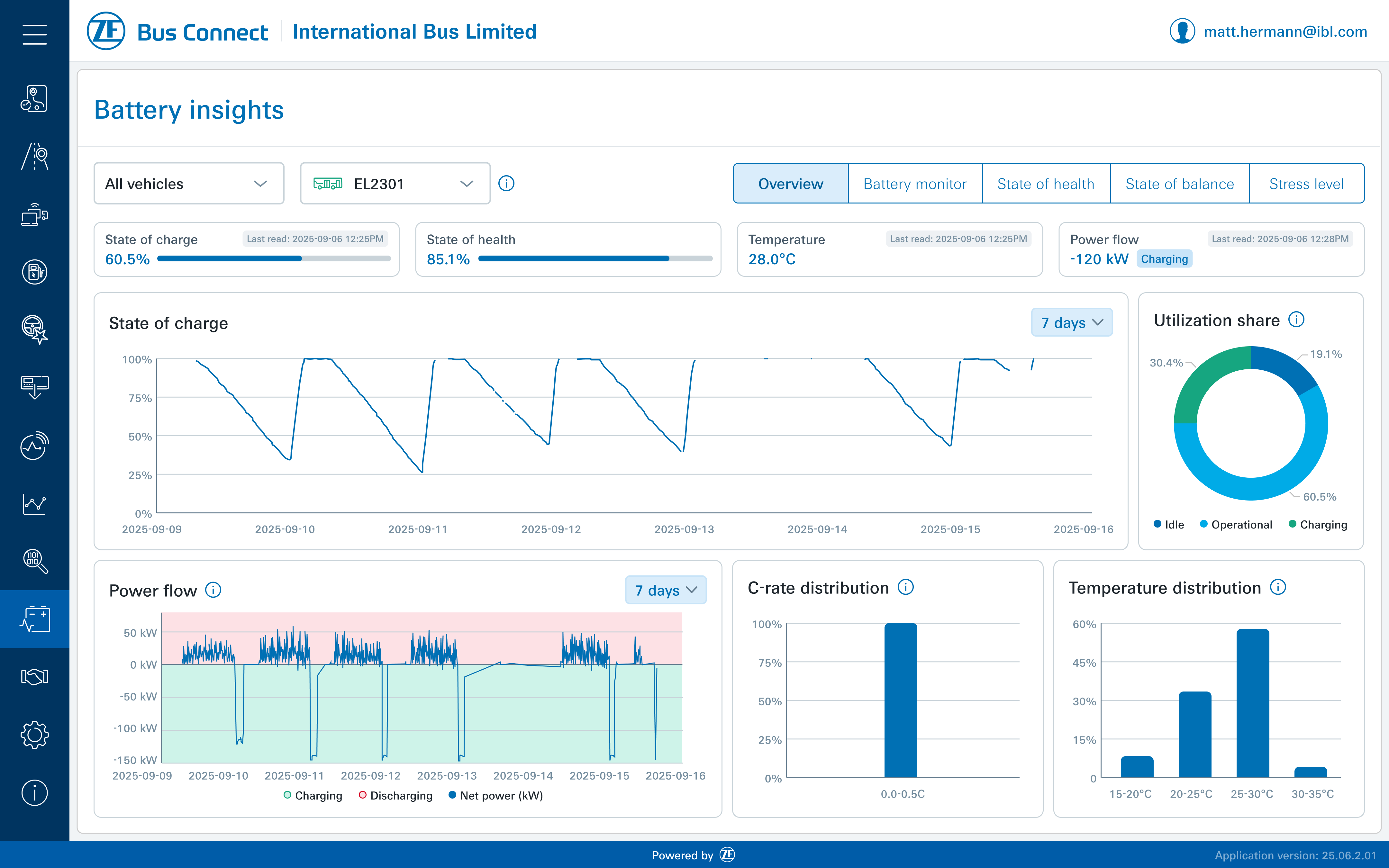This screenshot has width=1389, height=868.
Task: Click the handshake icon in sidebar
Action: tap(34, 677)
